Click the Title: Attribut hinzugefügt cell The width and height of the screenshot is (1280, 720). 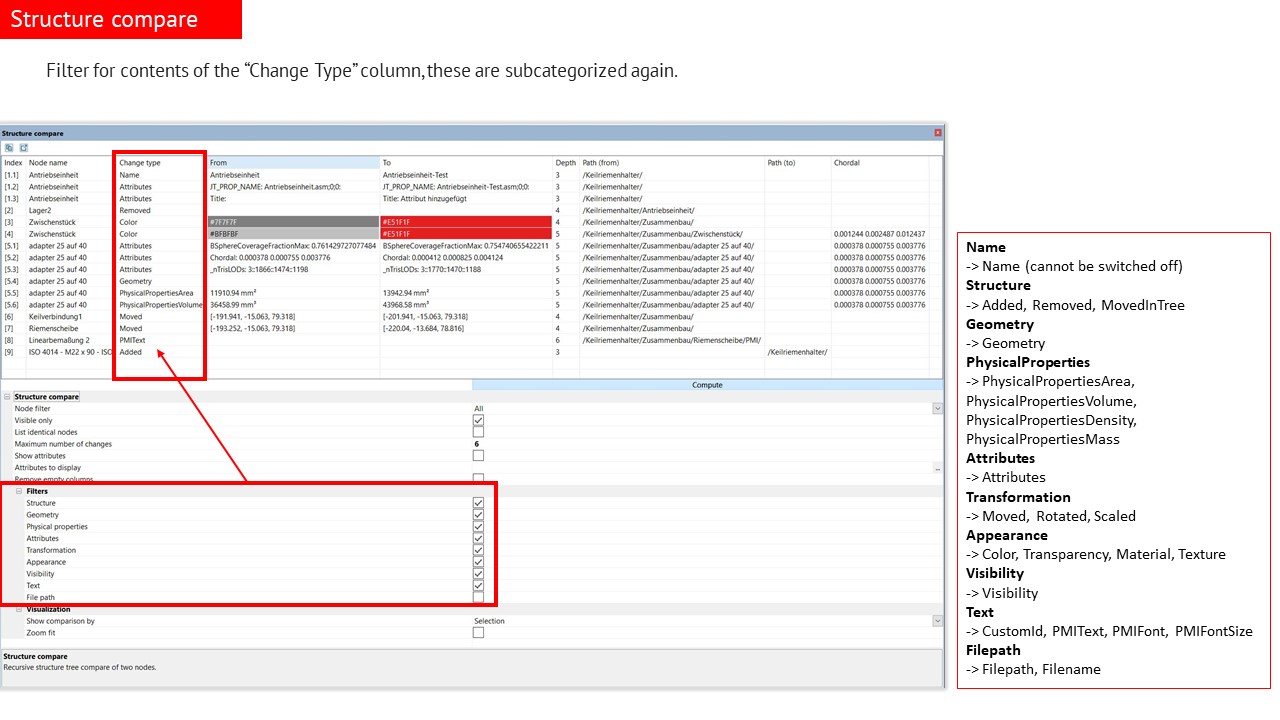tap(424, 198)
